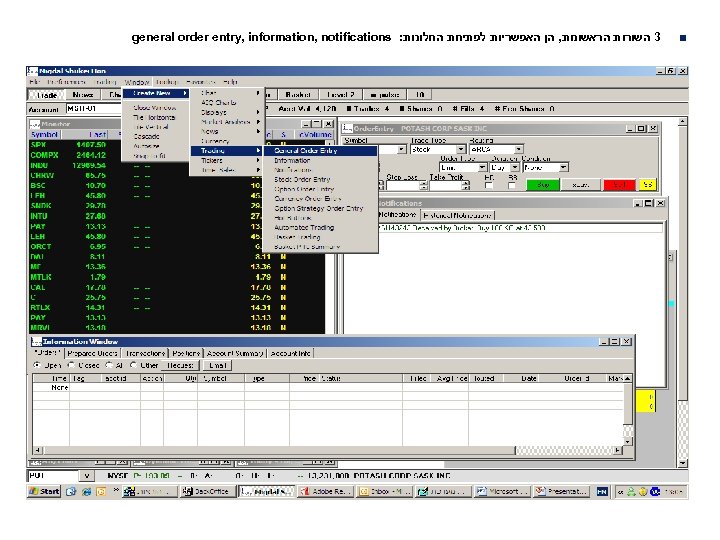Choose Automated Trading menu entry
This screenshot has height=540, width=720.
click(x=304, y=228)
